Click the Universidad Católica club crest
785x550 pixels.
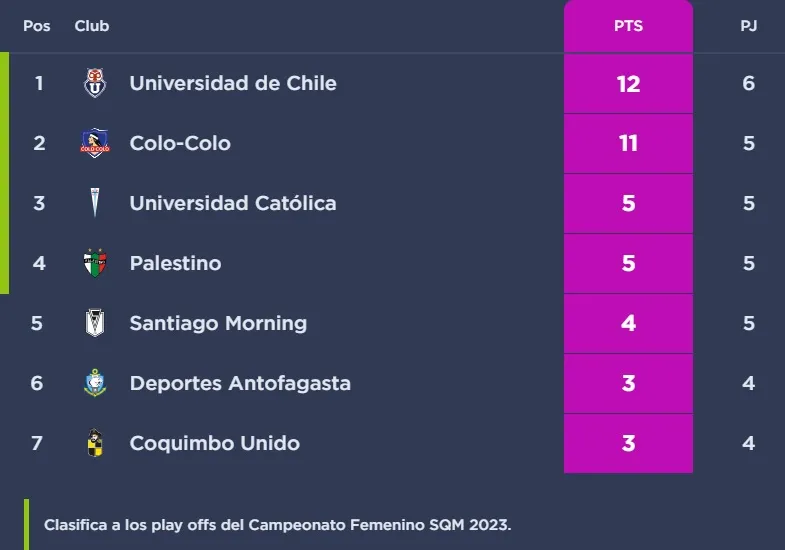(x=95, y=203)
